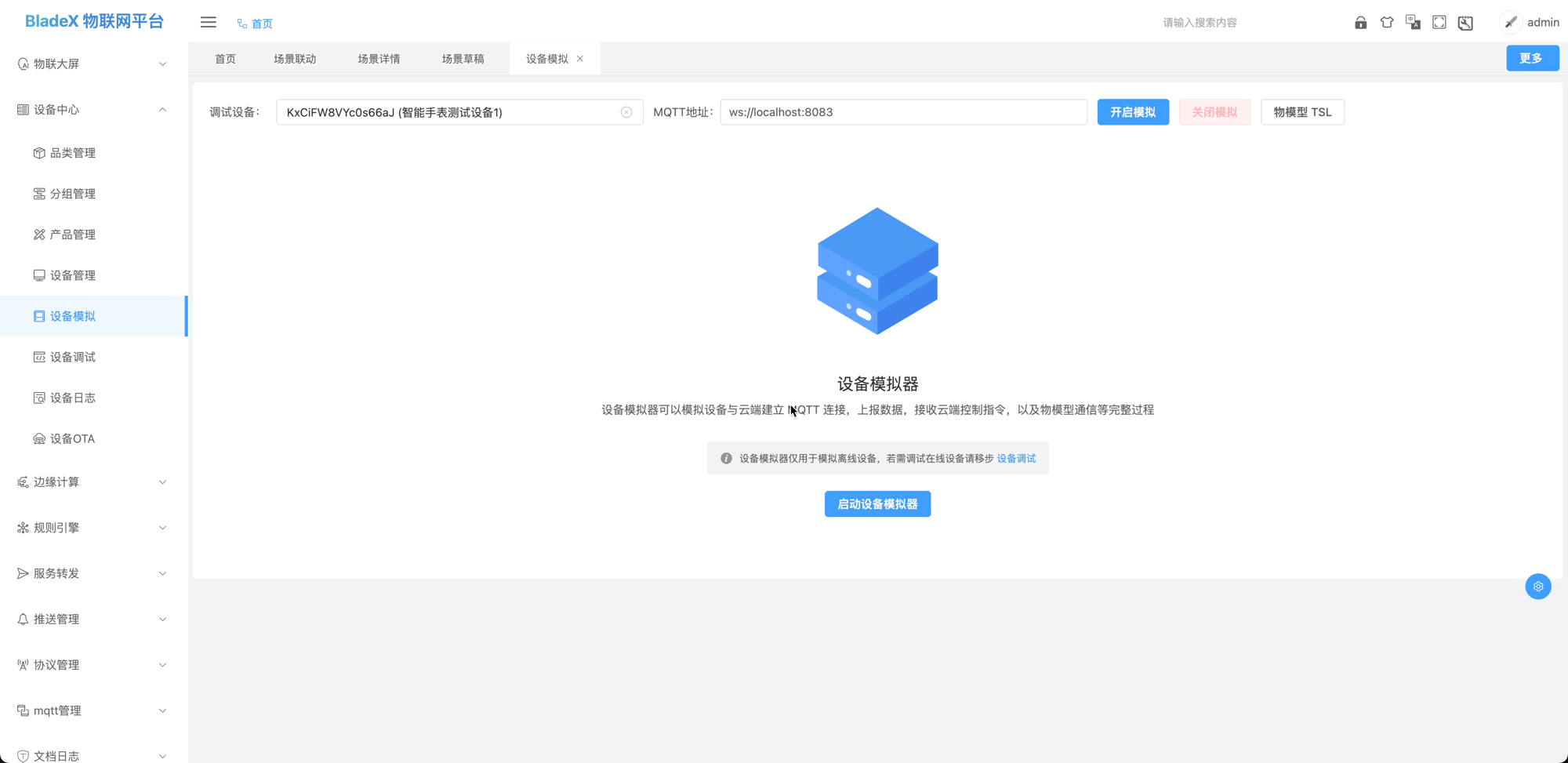
Task: Open the theme customization shirt icon
Action: click(x=1387, y=22)
